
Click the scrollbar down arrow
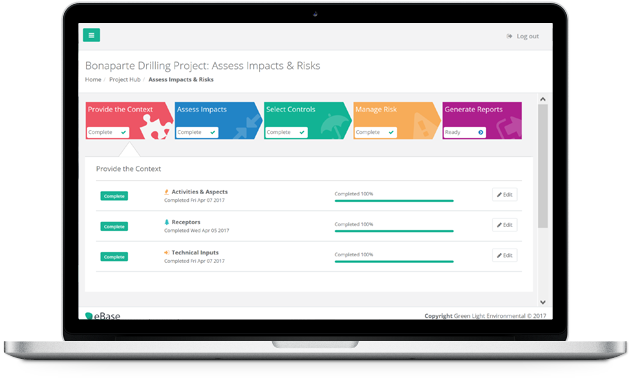[x=543, y=302]
